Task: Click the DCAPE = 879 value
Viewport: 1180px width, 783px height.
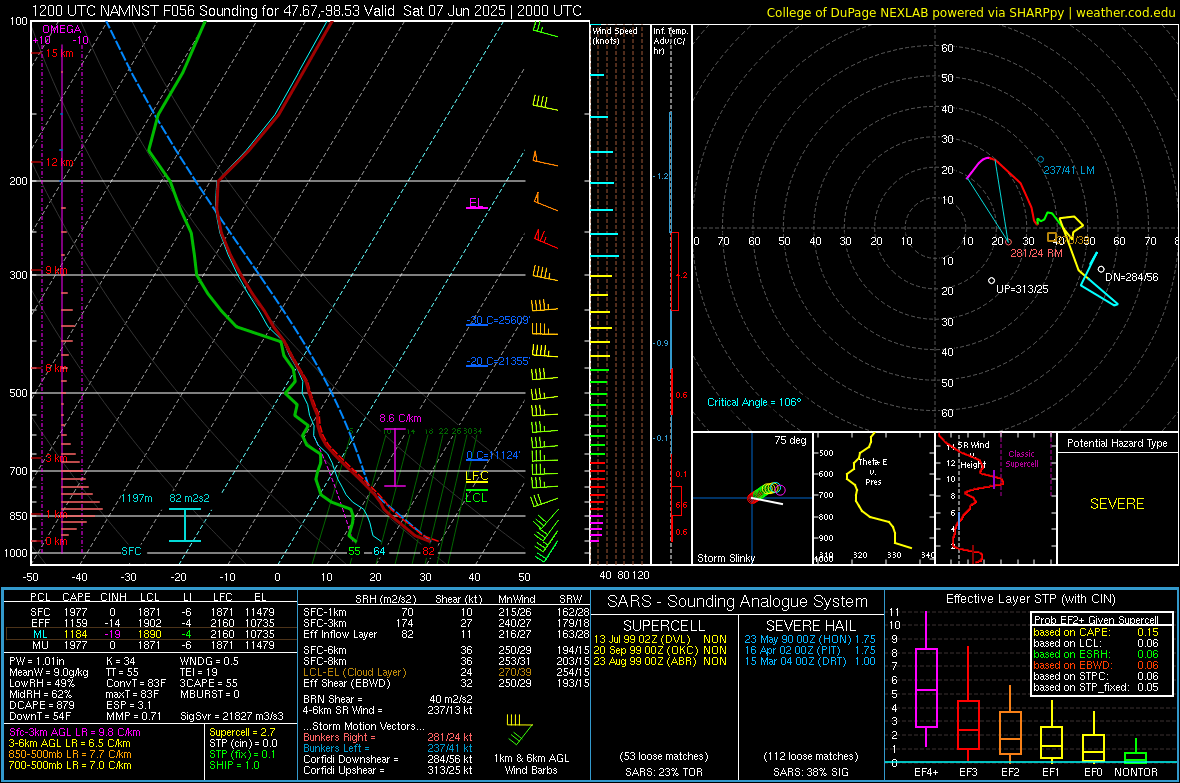Action: (41, 705)
